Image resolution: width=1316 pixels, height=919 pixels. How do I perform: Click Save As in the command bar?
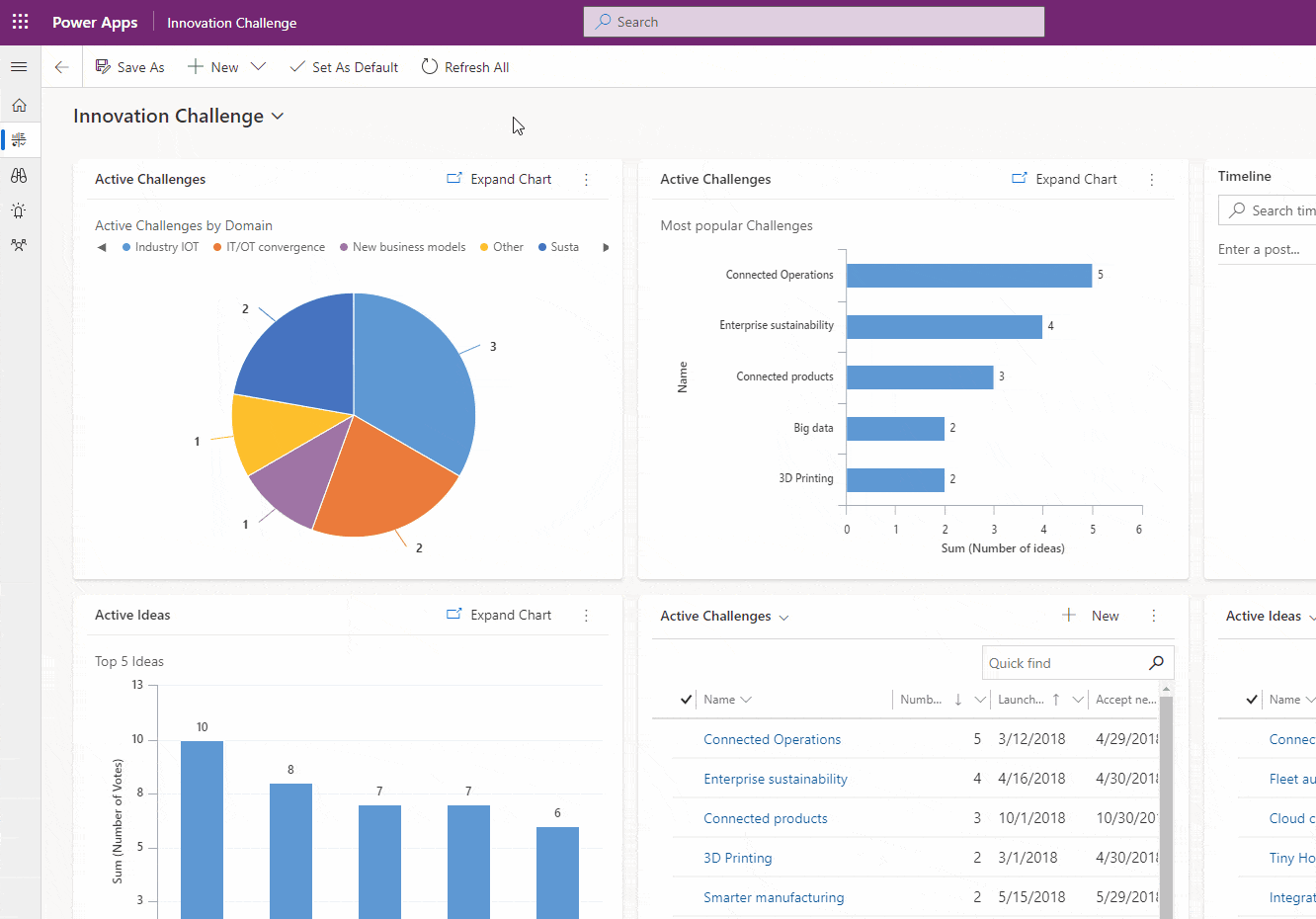point(130,67)
